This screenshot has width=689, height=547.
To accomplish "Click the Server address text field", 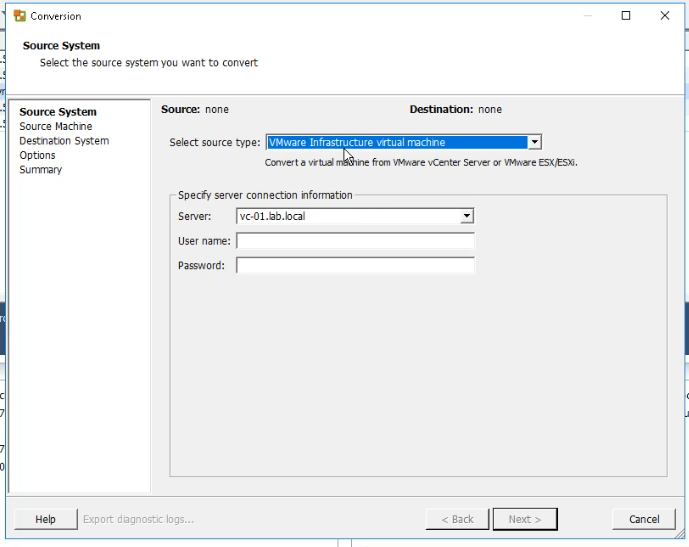I will (x=348, y=216).
